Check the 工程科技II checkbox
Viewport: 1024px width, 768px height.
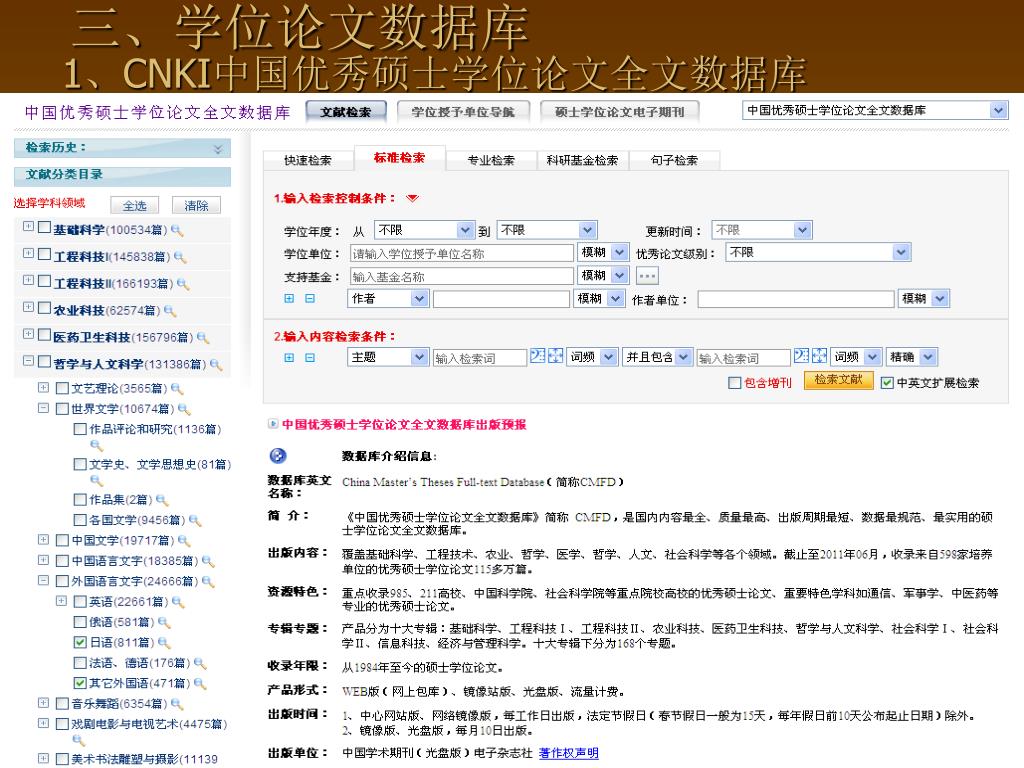click(44, 281)
